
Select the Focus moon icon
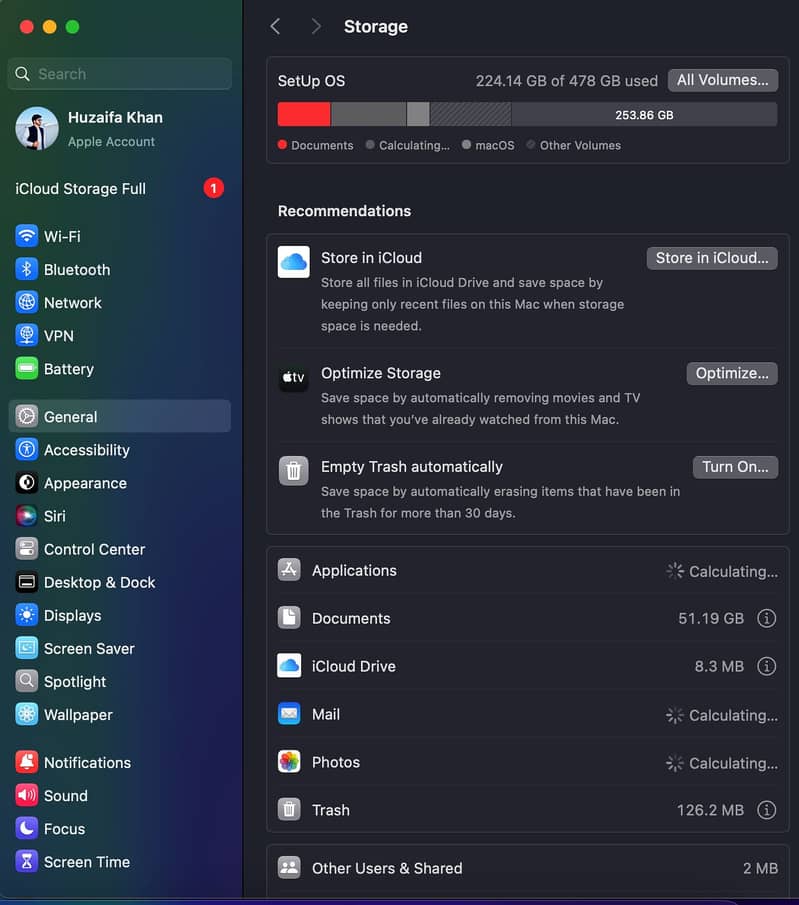pyautogui.click(x=27, y=829)
